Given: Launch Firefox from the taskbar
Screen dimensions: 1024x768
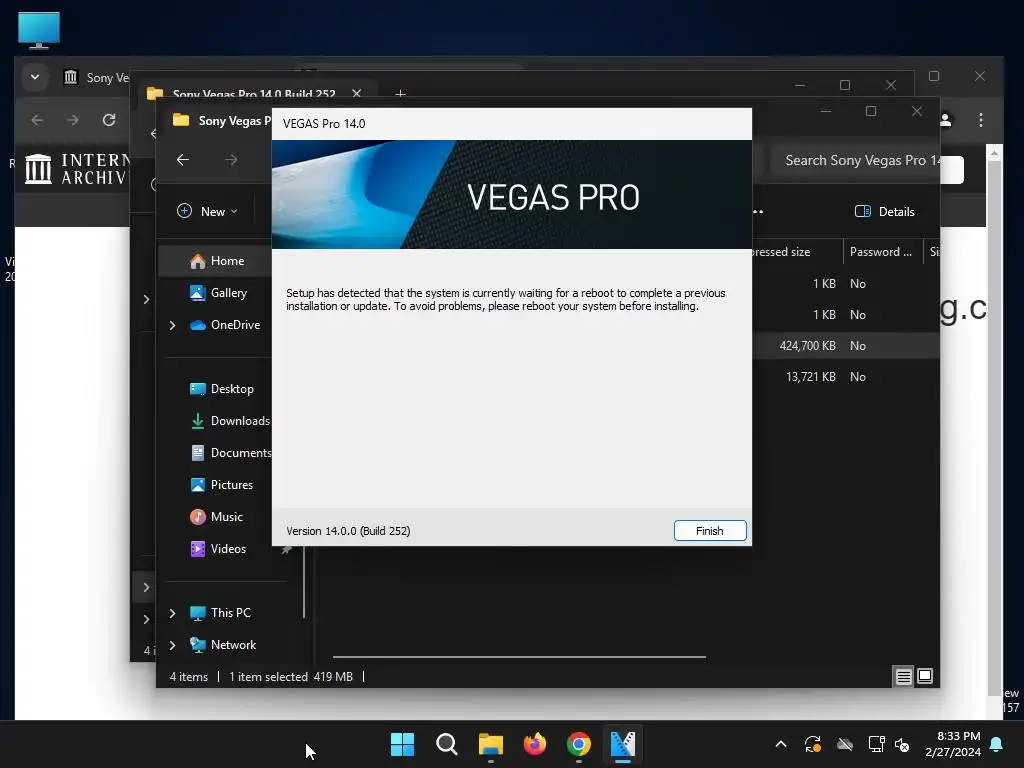Looking at the screenshot, I should click(x=535, y=744).
